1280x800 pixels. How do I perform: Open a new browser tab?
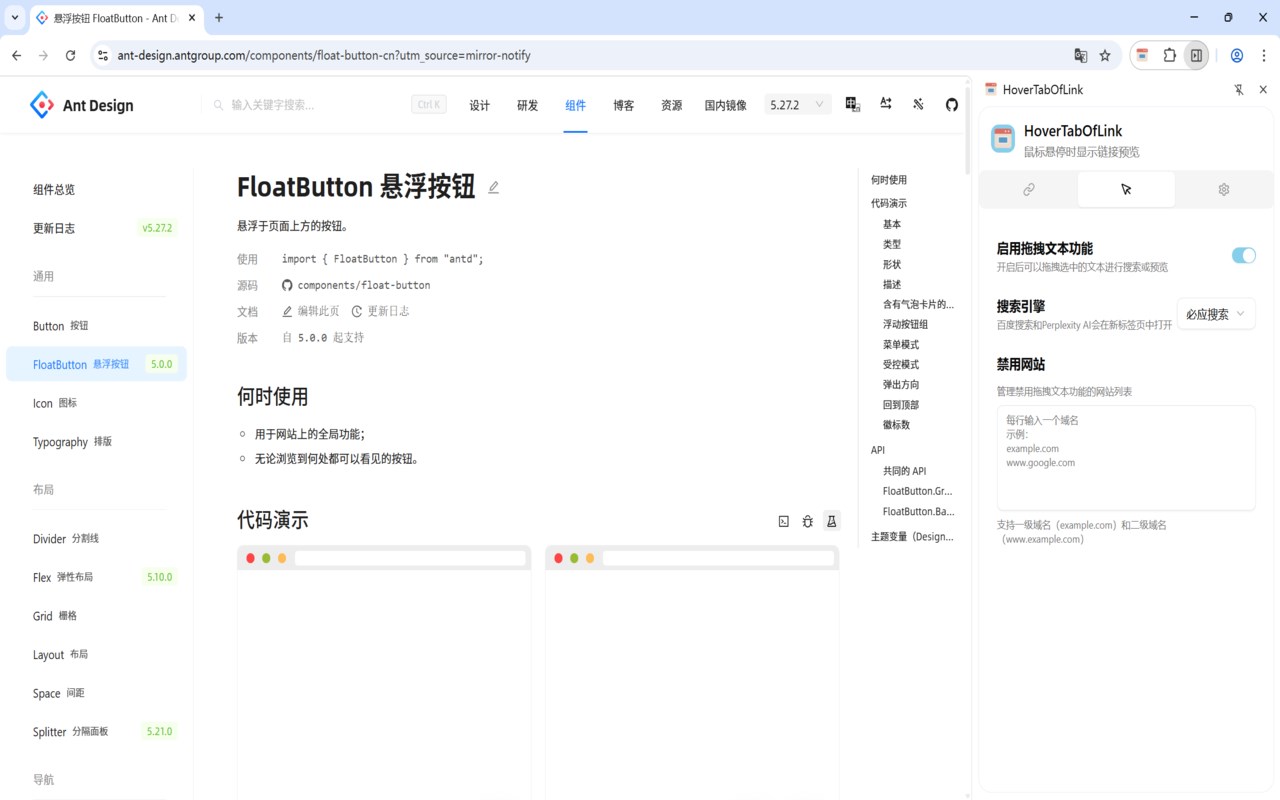coord(219,17)
